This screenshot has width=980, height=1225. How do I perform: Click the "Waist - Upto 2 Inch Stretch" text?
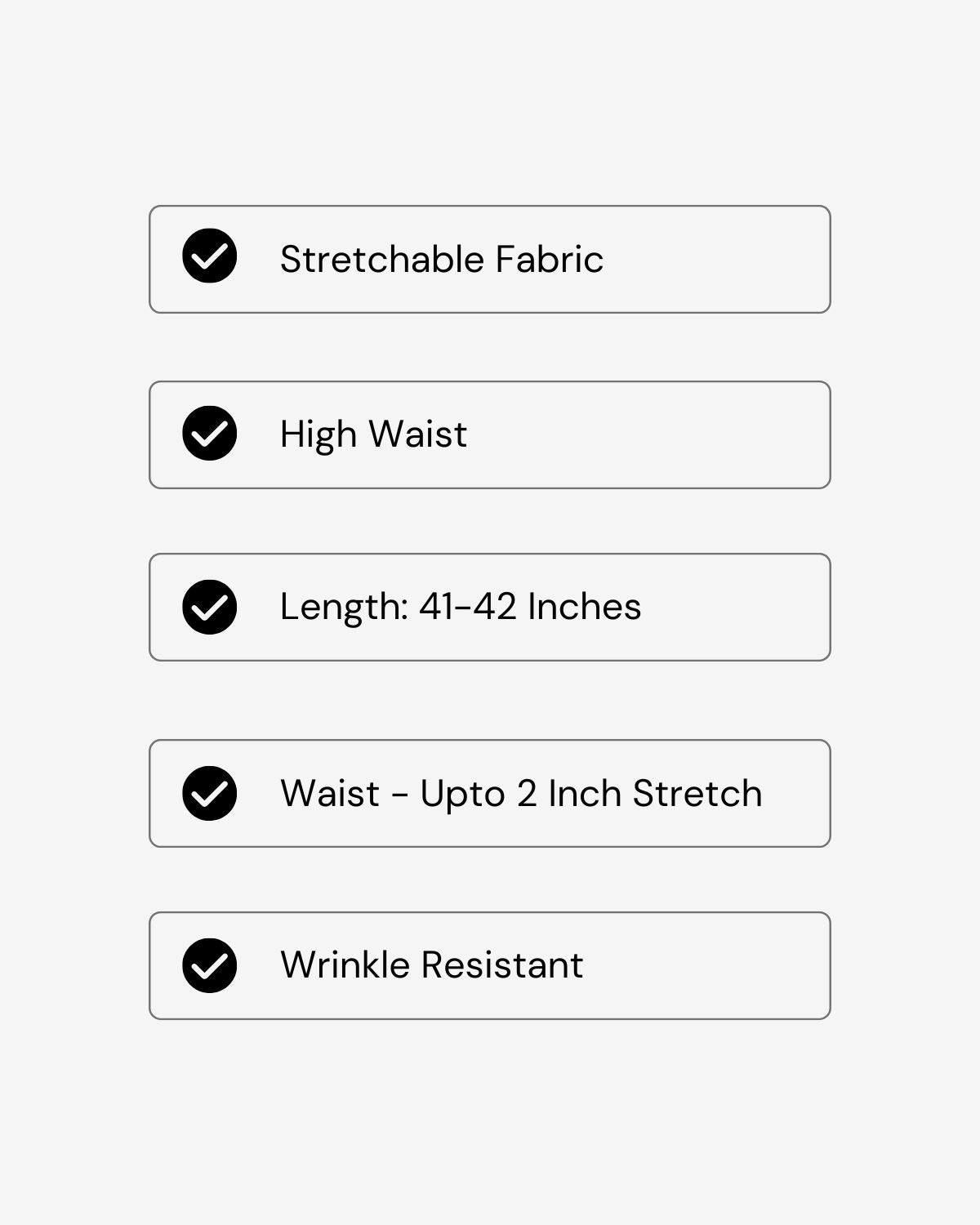click(521, 794)
